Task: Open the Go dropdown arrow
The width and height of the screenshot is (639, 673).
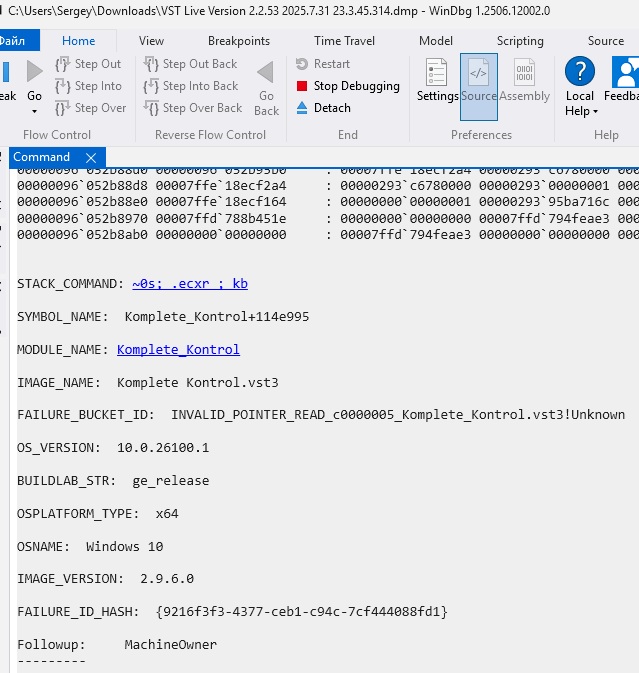Action: coord(34,112)
